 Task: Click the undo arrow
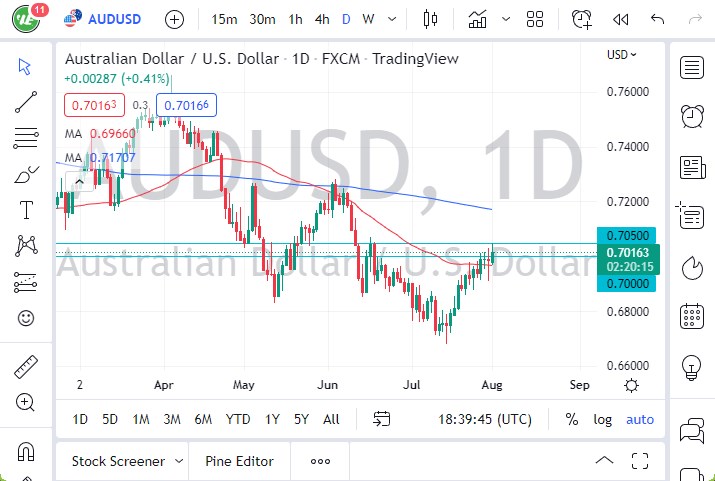click(657, 19)
